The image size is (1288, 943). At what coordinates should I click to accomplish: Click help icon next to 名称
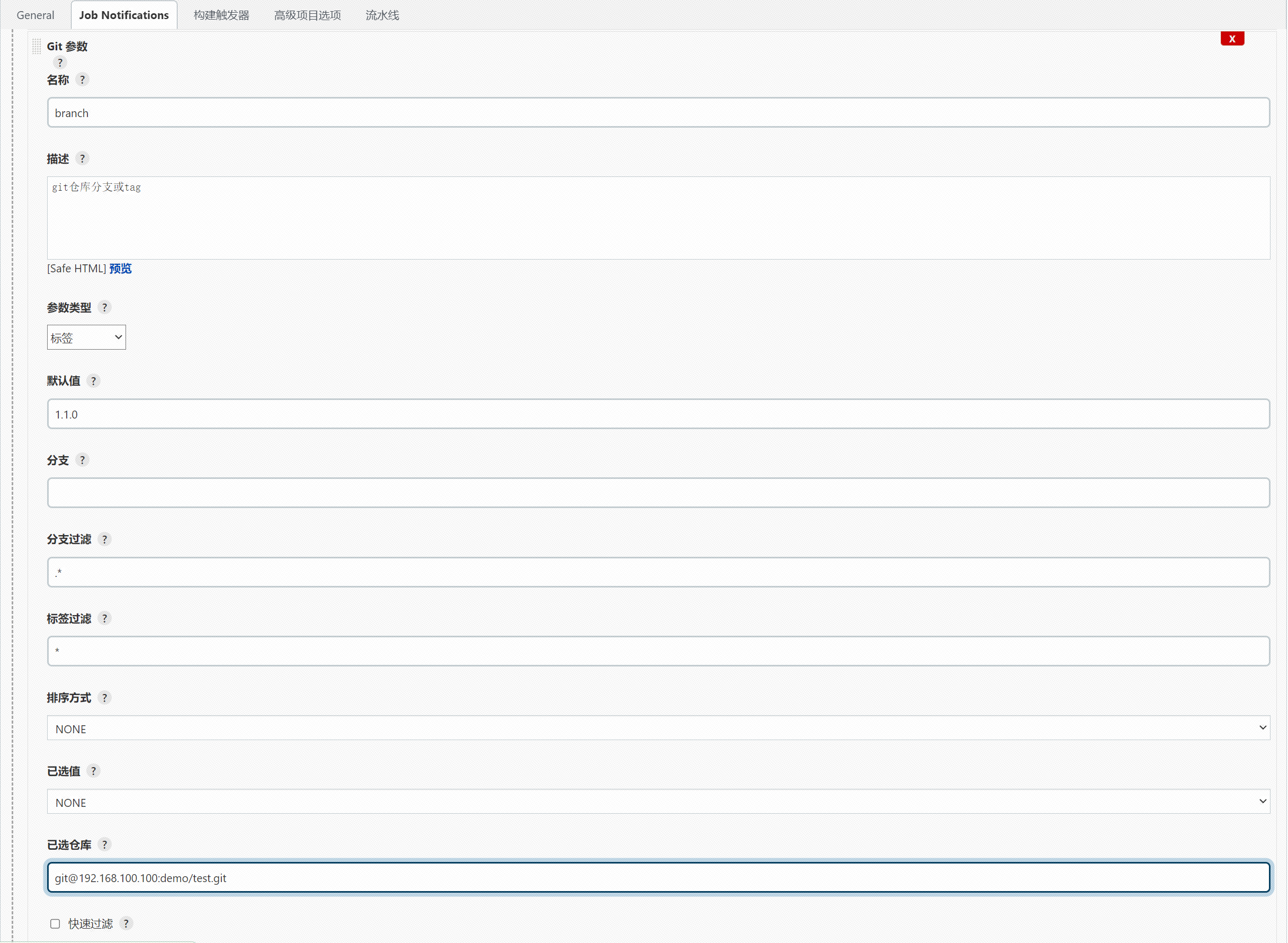pos(82,79)
